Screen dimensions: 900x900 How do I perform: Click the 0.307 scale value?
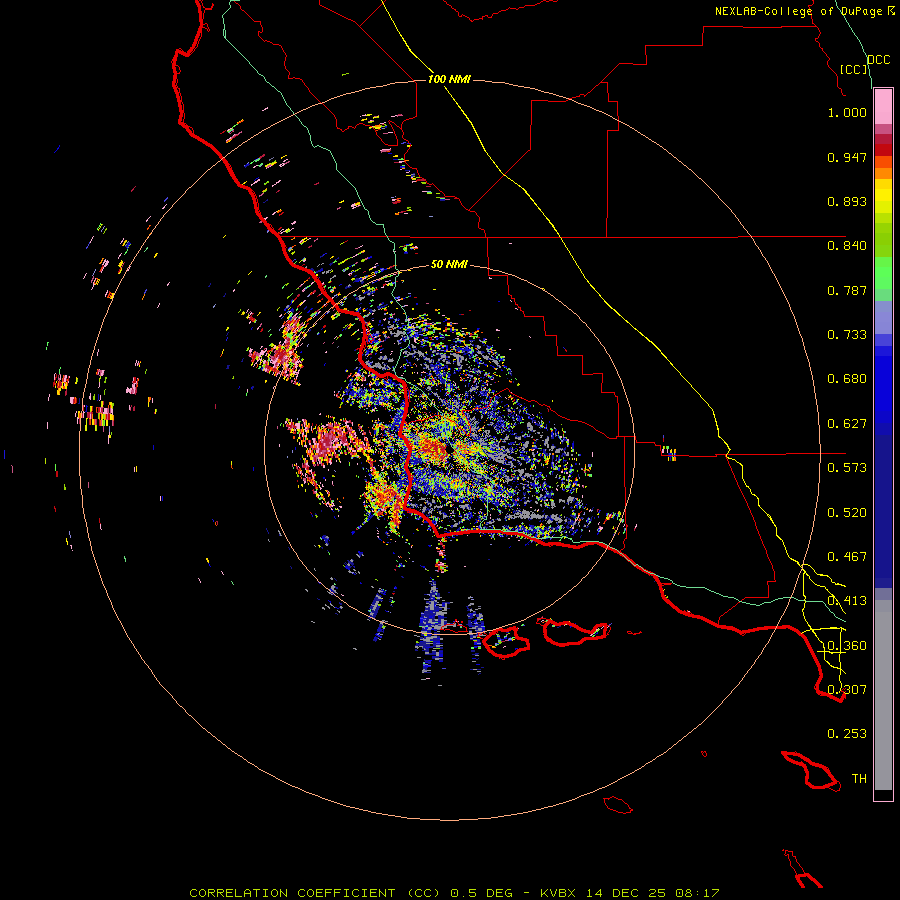point(847,690)
